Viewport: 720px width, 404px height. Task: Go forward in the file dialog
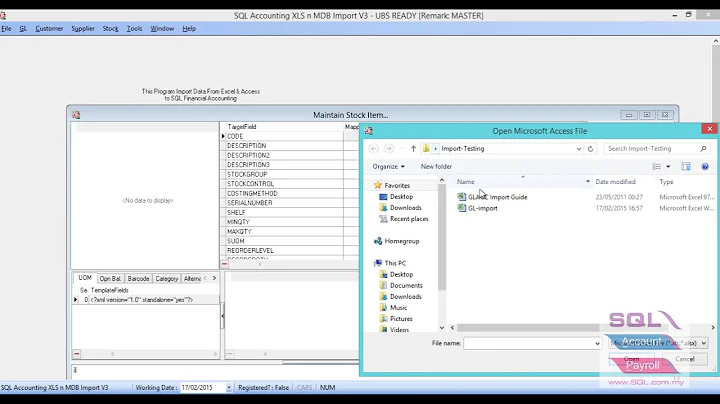pos(388,149)
